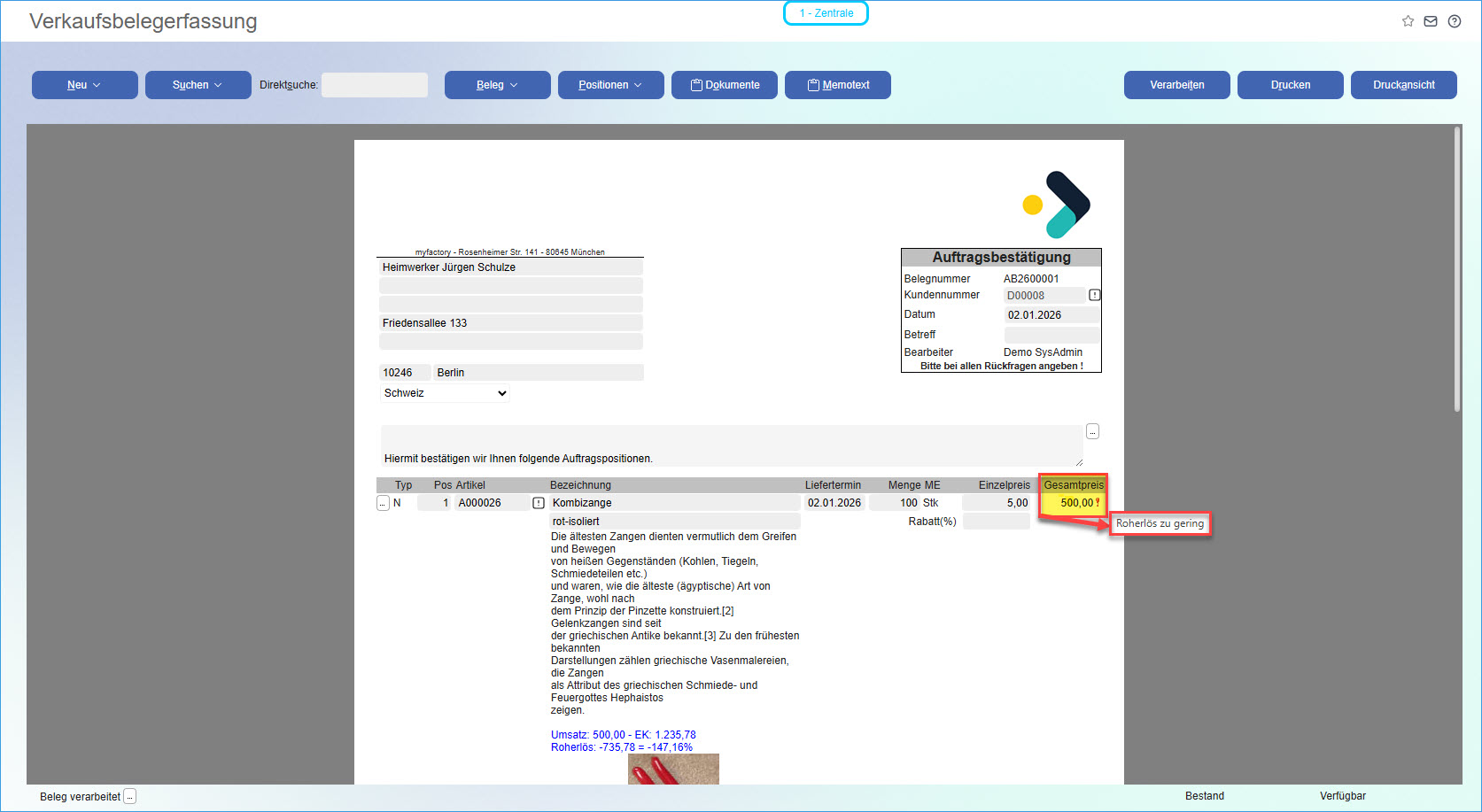Image resolution: width=1482 pixels, height=812 pixels.
Task: Click the 'Beleg verarbeitet' status text
Action: (x=80, y=797)
